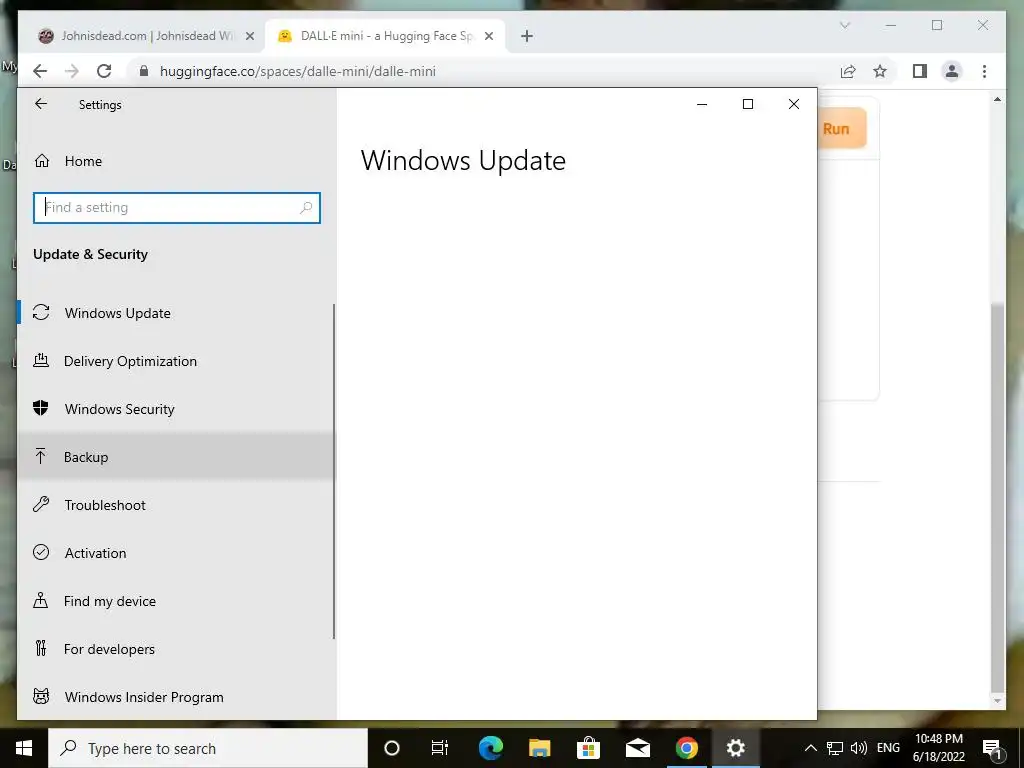The height and width of the screenshot is (768, 1024).
Task: Maximize the Settings window
Action: [x=748, y=104]
